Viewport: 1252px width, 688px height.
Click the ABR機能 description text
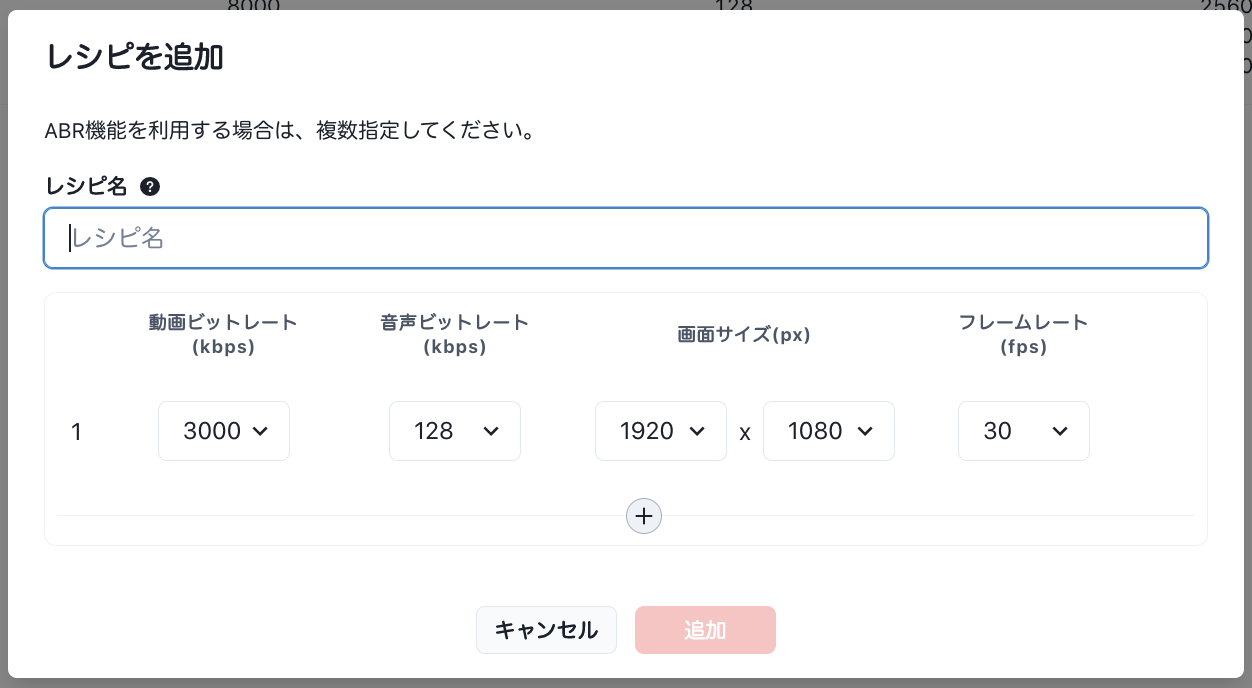pos(289,131)
